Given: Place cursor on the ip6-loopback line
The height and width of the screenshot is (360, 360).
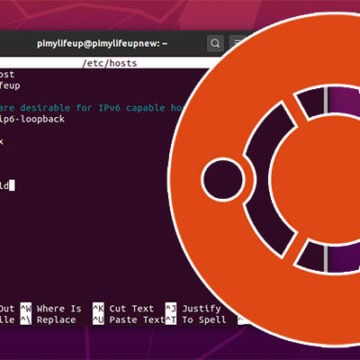Looking at the screenshot, I should [32, 119].
